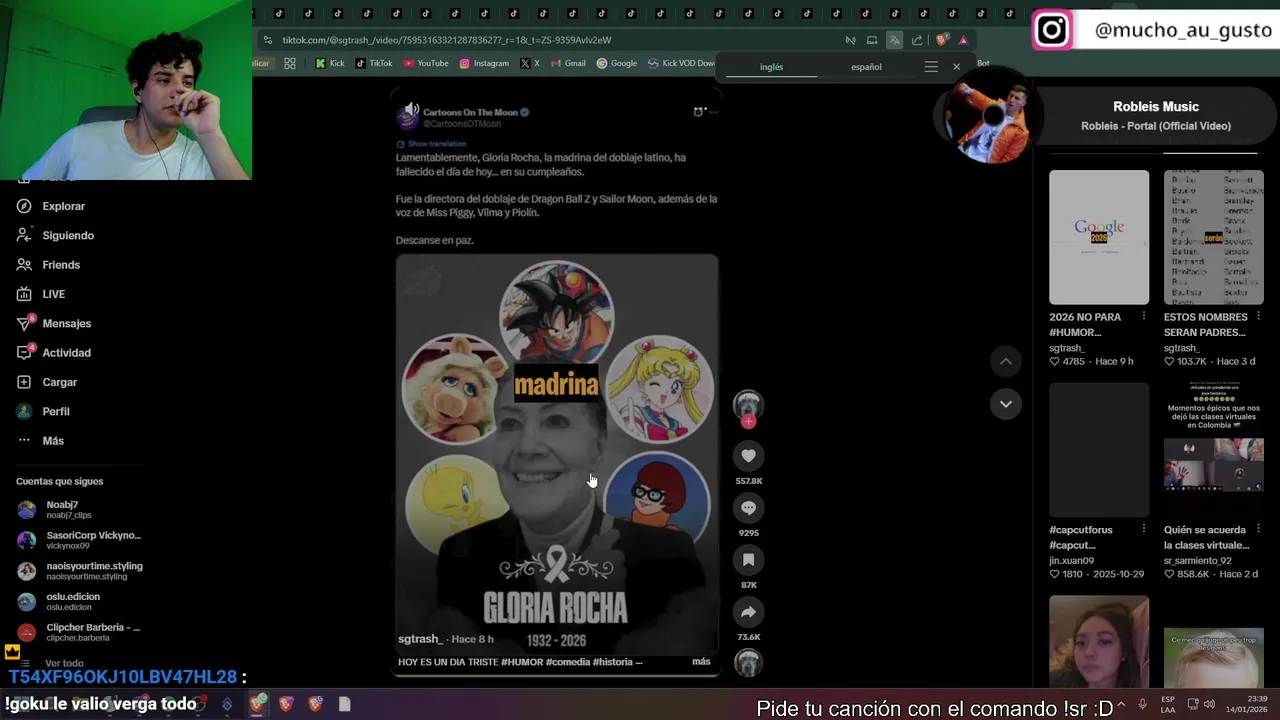The image size is (1280, 720).
Task: Click the #HUMOR hashtag
Action: point(522,662)
